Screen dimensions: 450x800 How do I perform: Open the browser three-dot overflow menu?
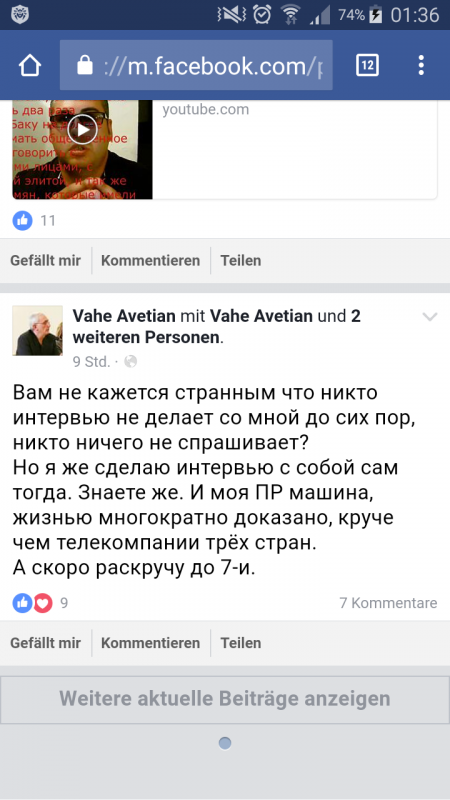coord(421,65)
